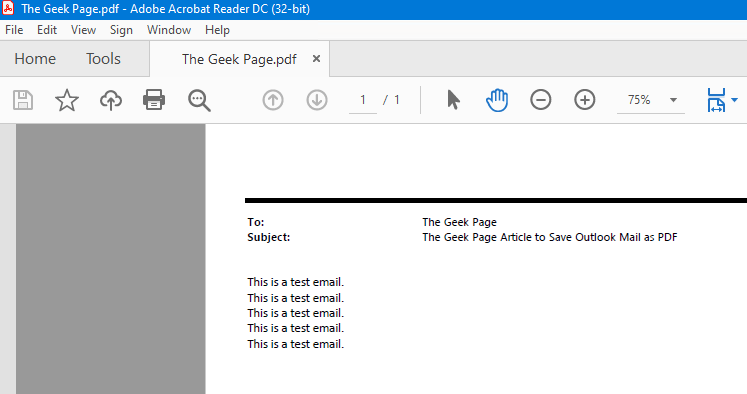
Task: Switch to the Tools tab
Action: click(x=103, y=59)
